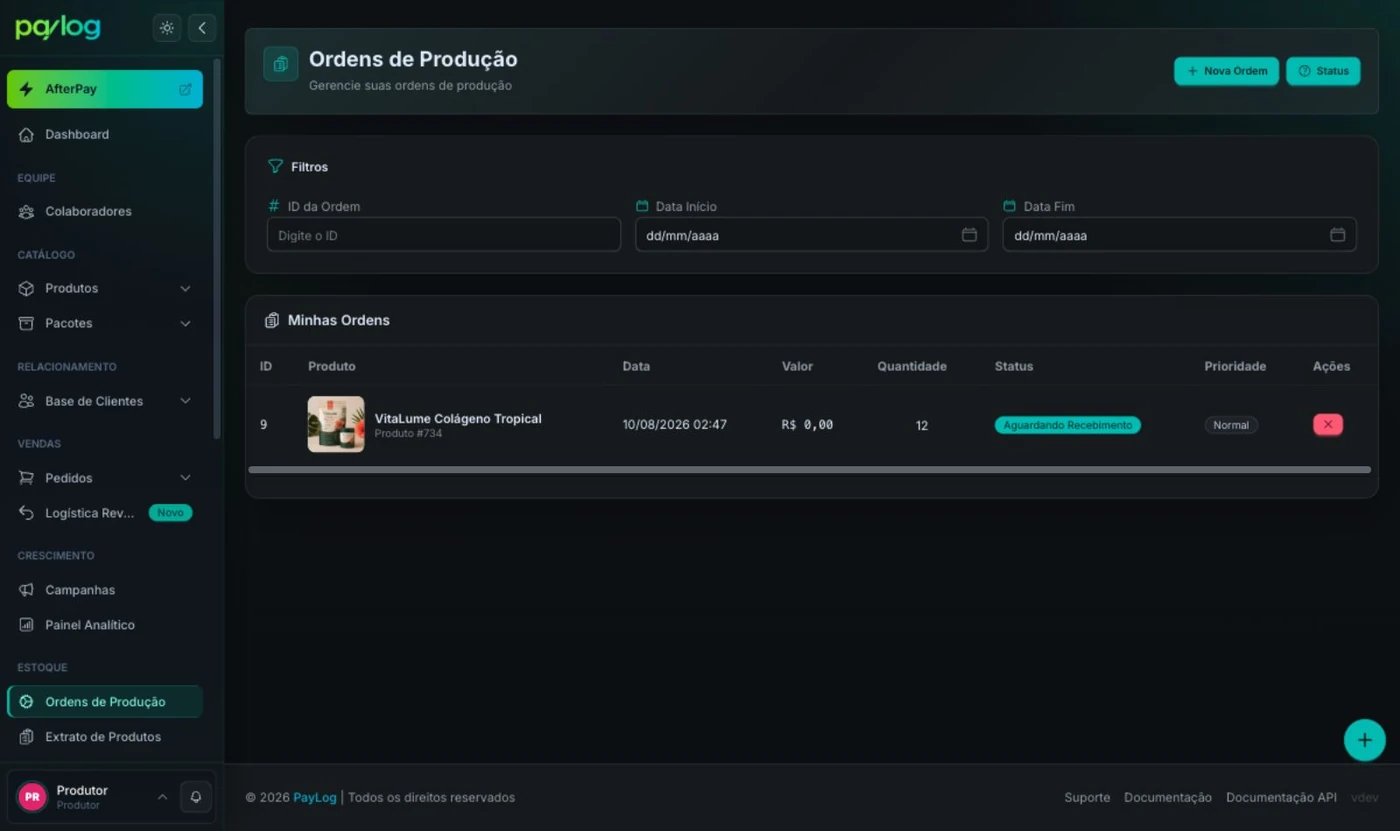Open the AfterPay menu item

[105, 89]
